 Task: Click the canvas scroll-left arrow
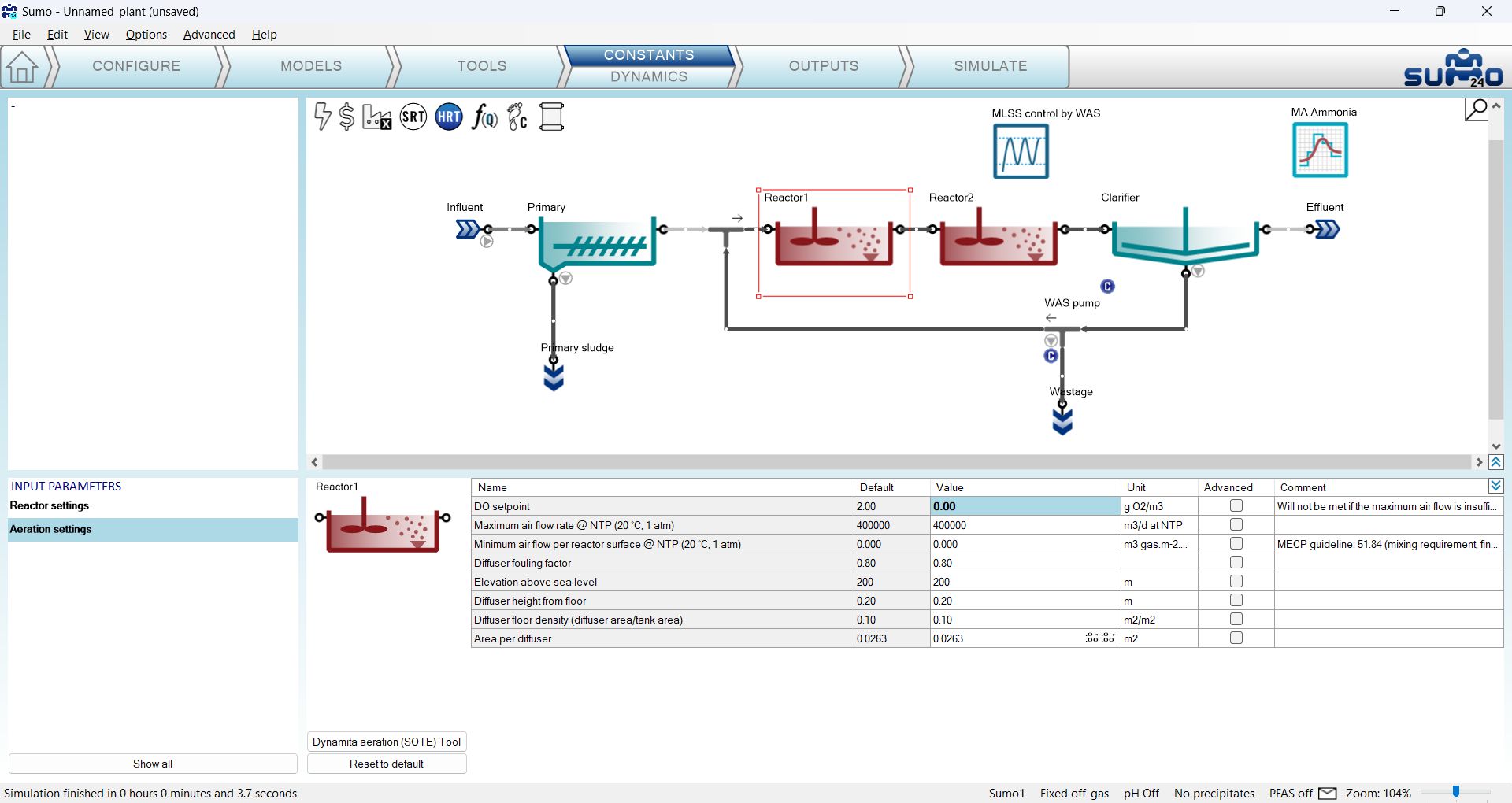315,462
